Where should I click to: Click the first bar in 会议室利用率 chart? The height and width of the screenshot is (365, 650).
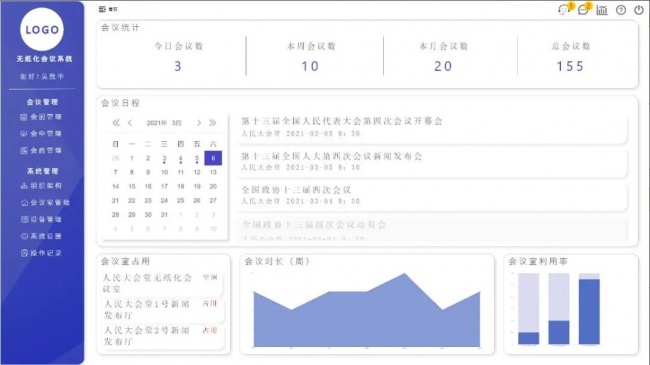pos(529,309)
